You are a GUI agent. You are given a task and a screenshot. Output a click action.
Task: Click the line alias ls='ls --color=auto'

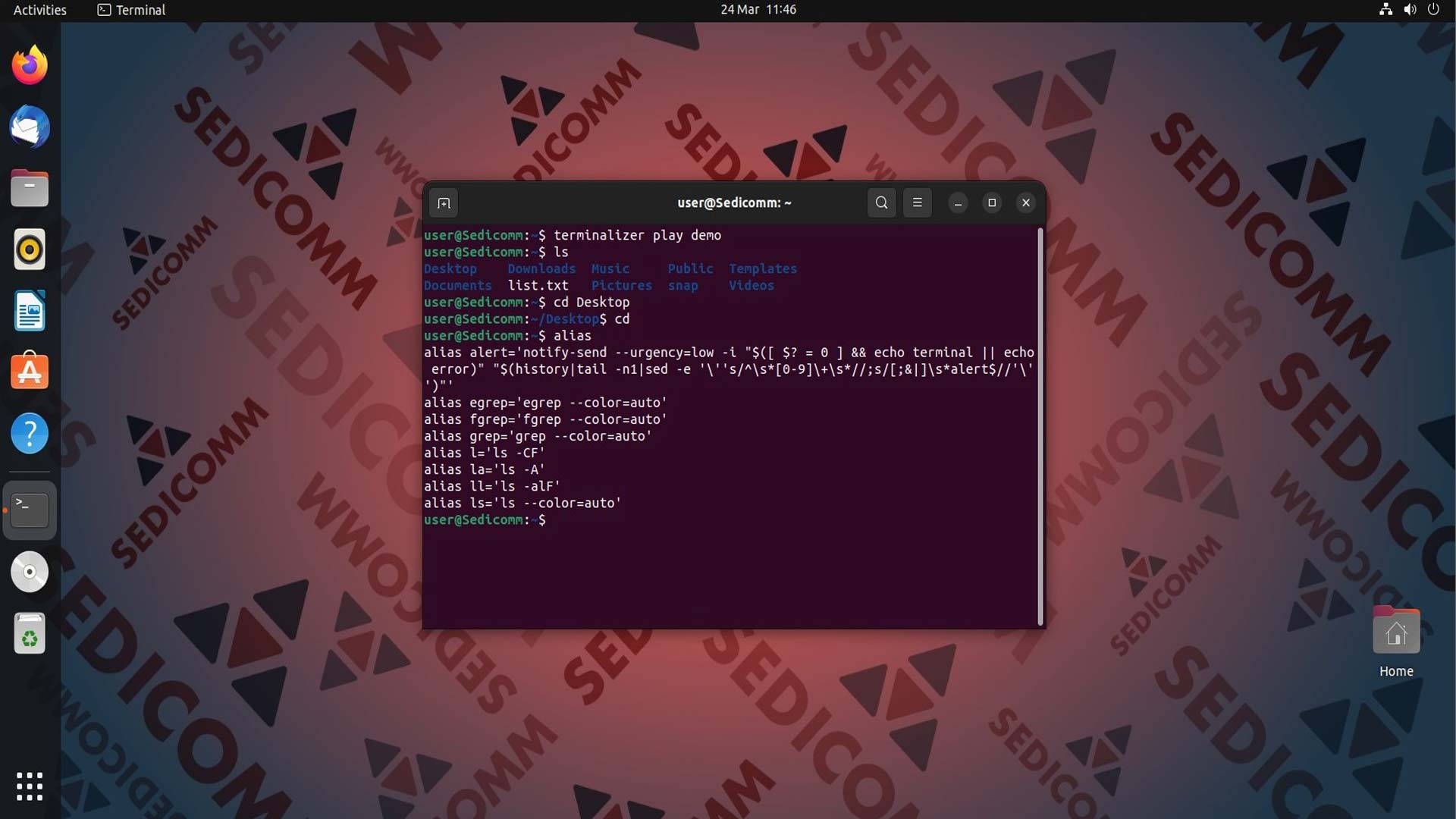point(522,503)
